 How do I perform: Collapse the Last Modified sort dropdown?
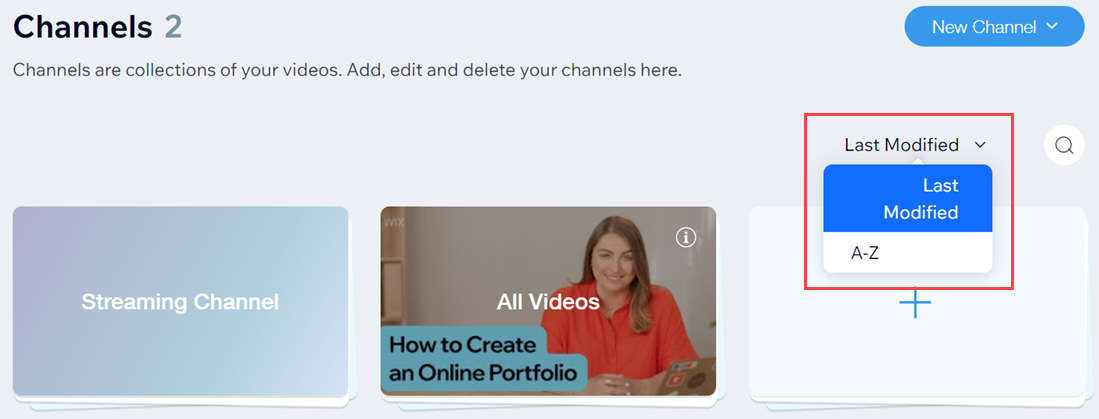pos(915,145)
